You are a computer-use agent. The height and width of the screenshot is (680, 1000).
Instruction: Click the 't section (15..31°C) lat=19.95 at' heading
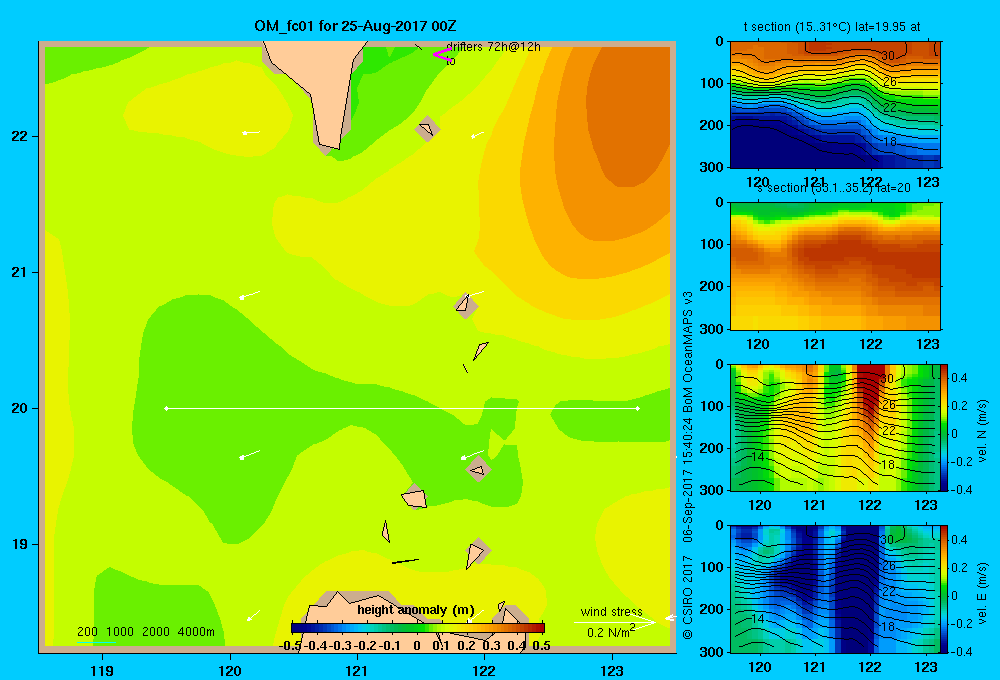(x=832, y=27)
